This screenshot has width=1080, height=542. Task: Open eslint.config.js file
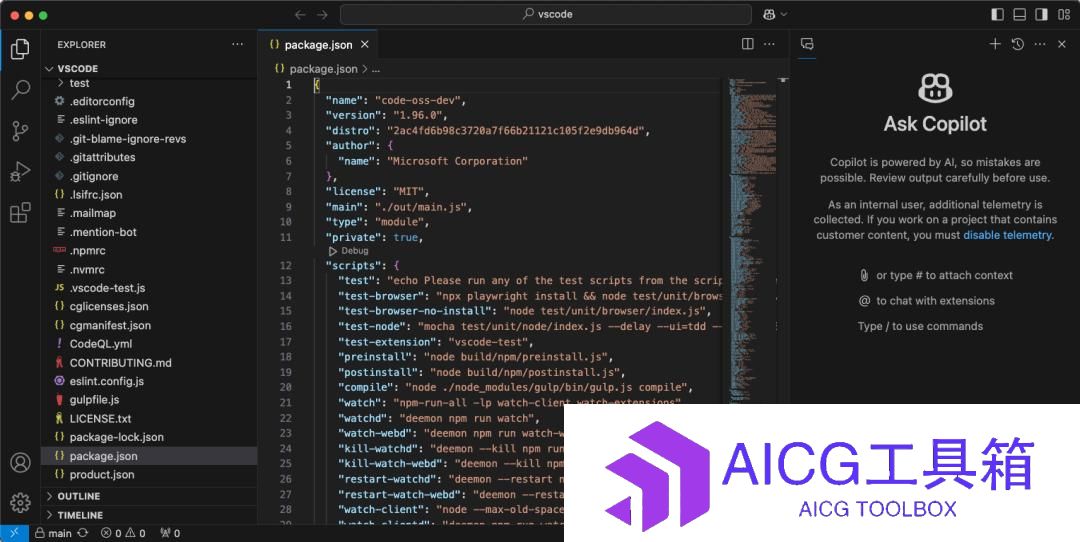pos(149,381)
